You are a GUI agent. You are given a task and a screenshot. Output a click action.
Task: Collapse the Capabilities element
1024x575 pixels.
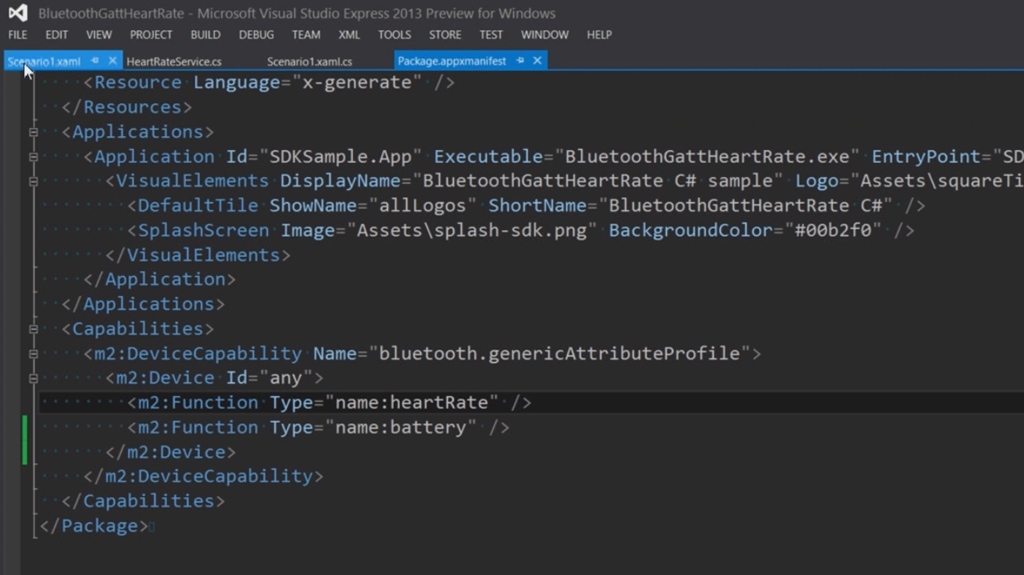(x=33, y=329)
